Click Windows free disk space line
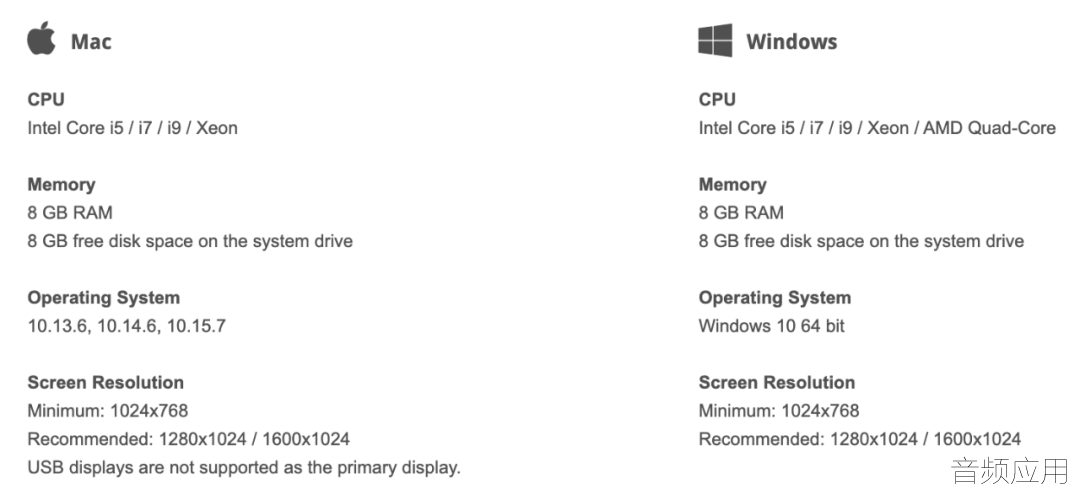This screenshot has height=495, width=1080. point(861,241)
